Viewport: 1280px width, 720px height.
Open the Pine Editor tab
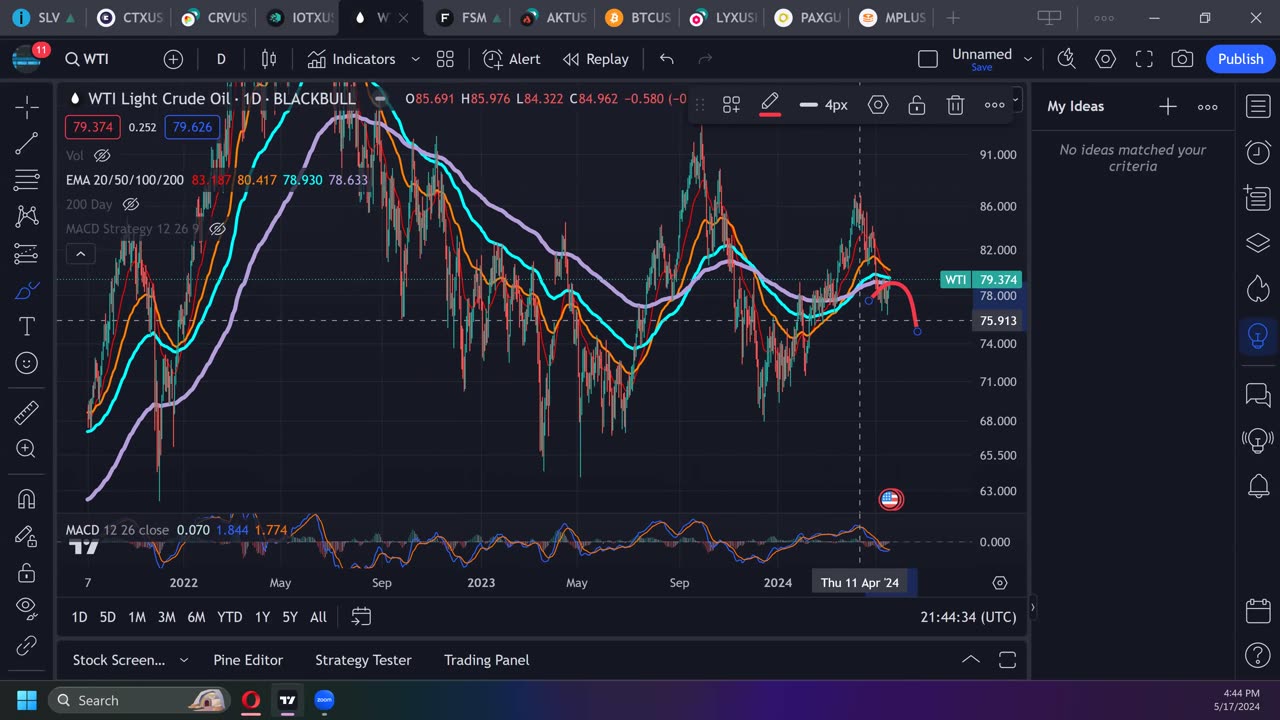(x=248, y=660)
